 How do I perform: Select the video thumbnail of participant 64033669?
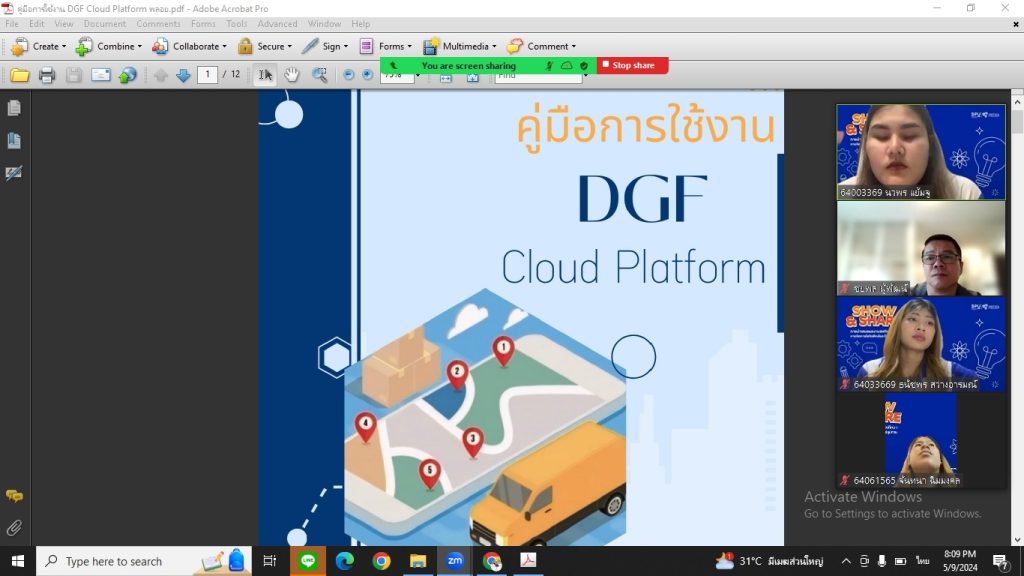pyautogui.click(x=921, y=344)
